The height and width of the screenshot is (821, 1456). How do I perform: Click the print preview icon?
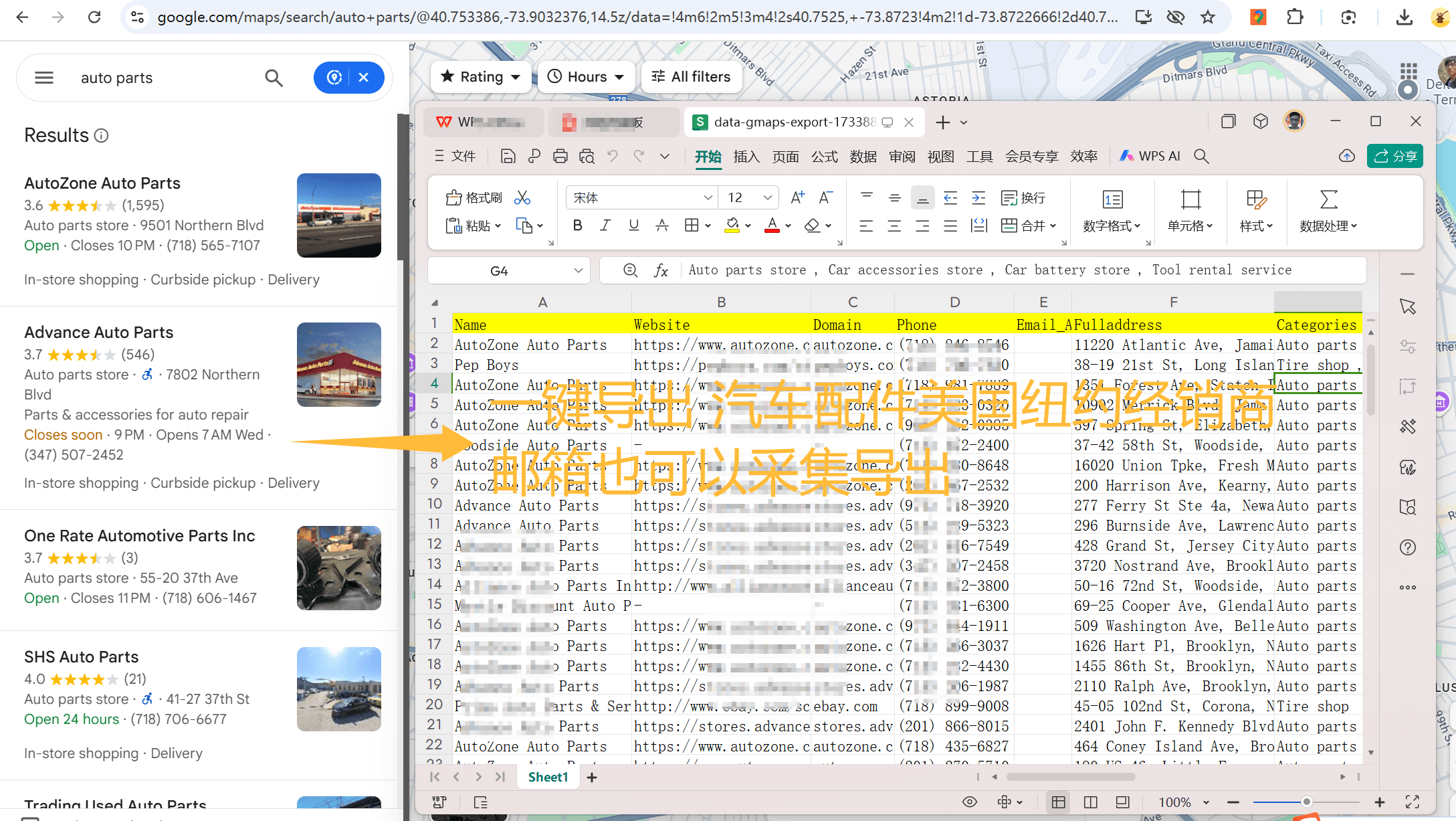click(587, 157)
